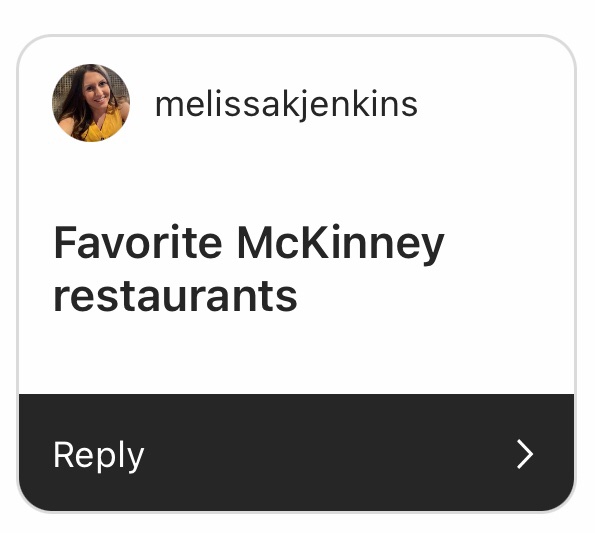
Task: Select the Favorite McKinney restaurants question text
Action: [249, 269]
